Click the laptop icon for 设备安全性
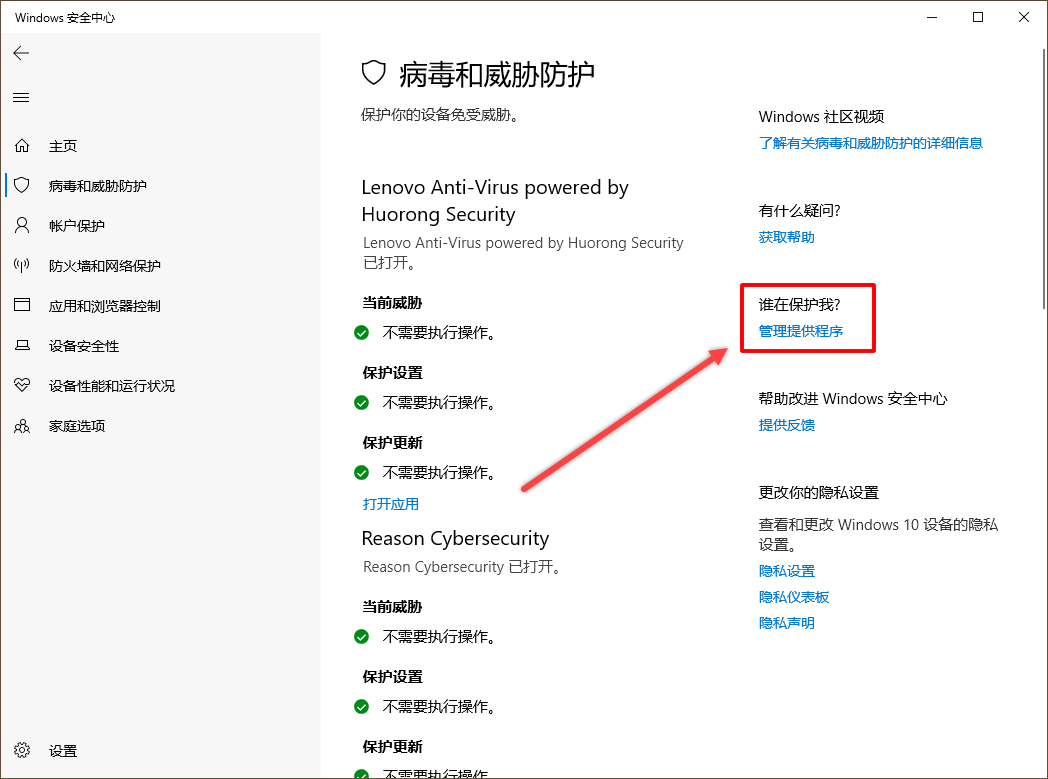Viewport: 1048px width, 779px height. tap(22, 345)
